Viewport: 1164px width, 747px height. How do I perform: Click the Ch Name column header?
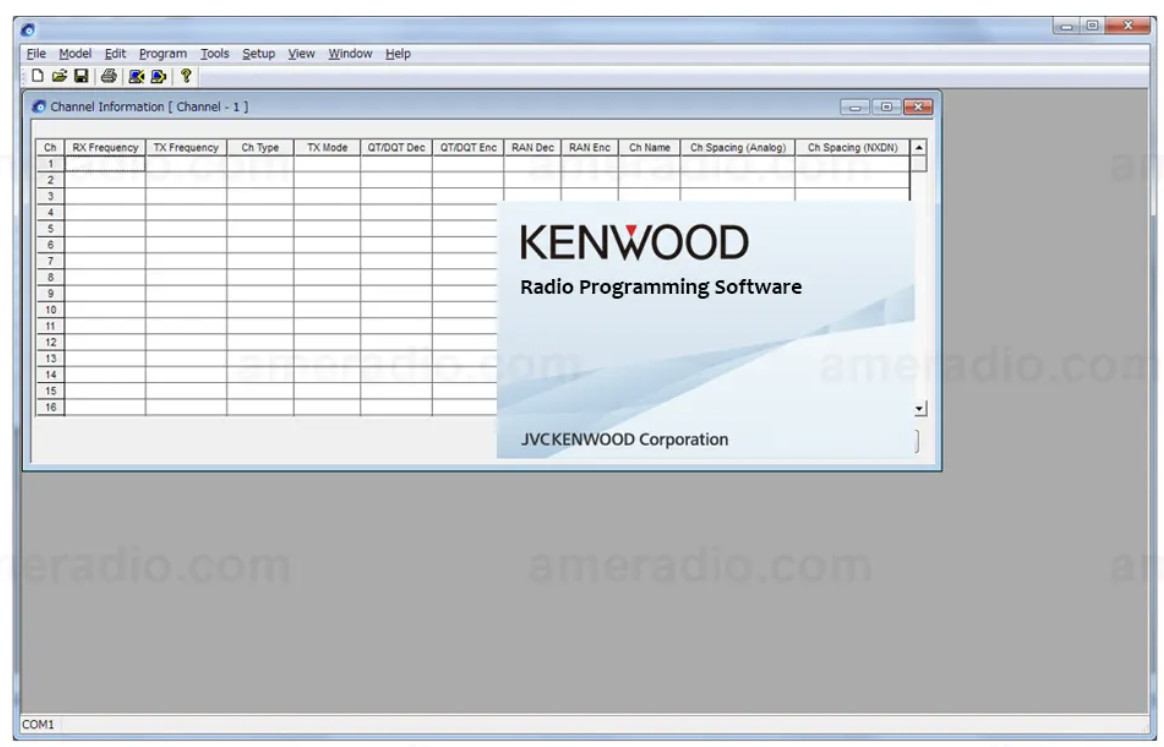click(x=650, y=147)
